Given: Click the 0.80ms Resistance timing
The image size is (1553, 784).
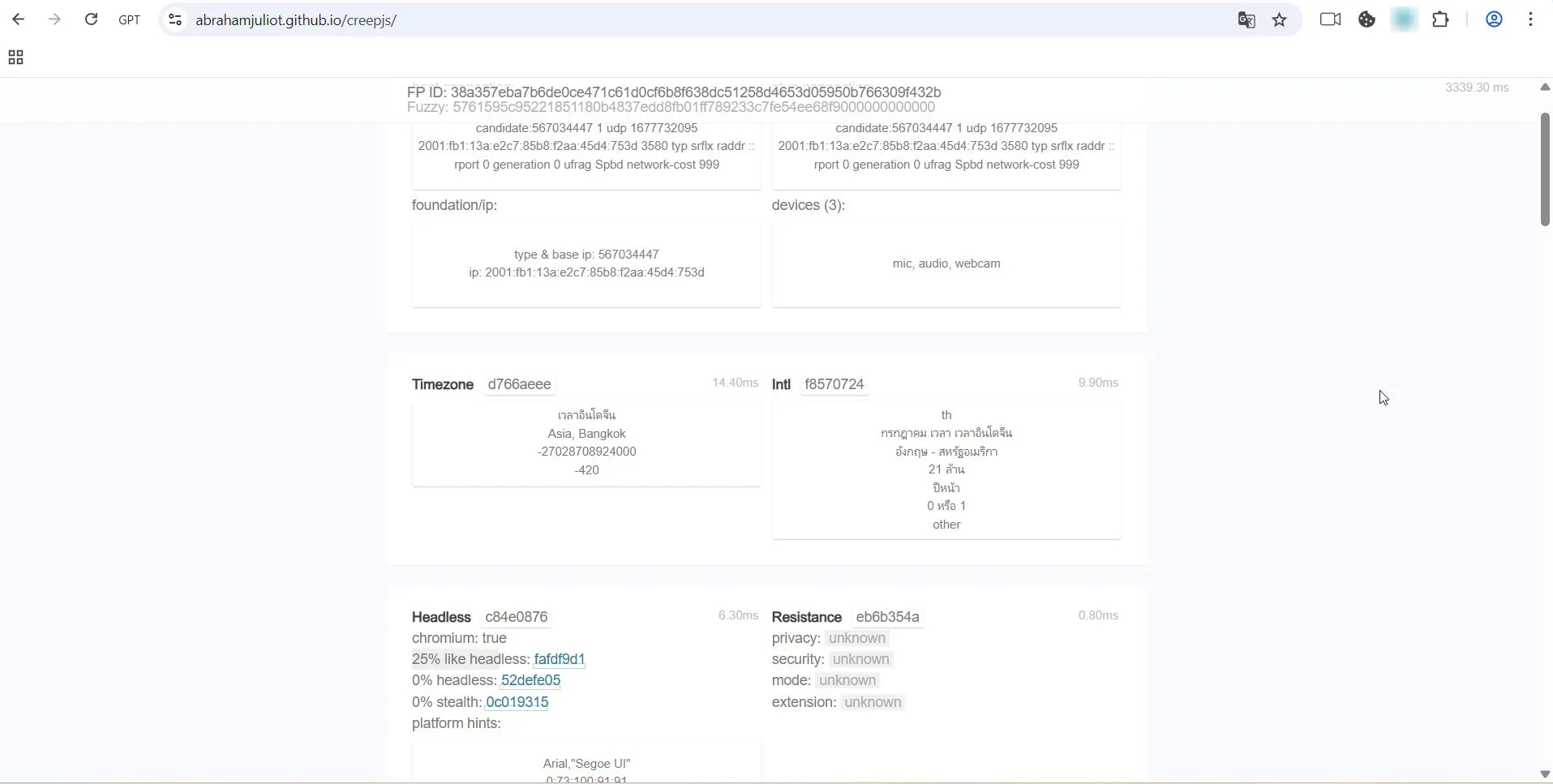Looking at the screenshot, I should pos(1098,615).
